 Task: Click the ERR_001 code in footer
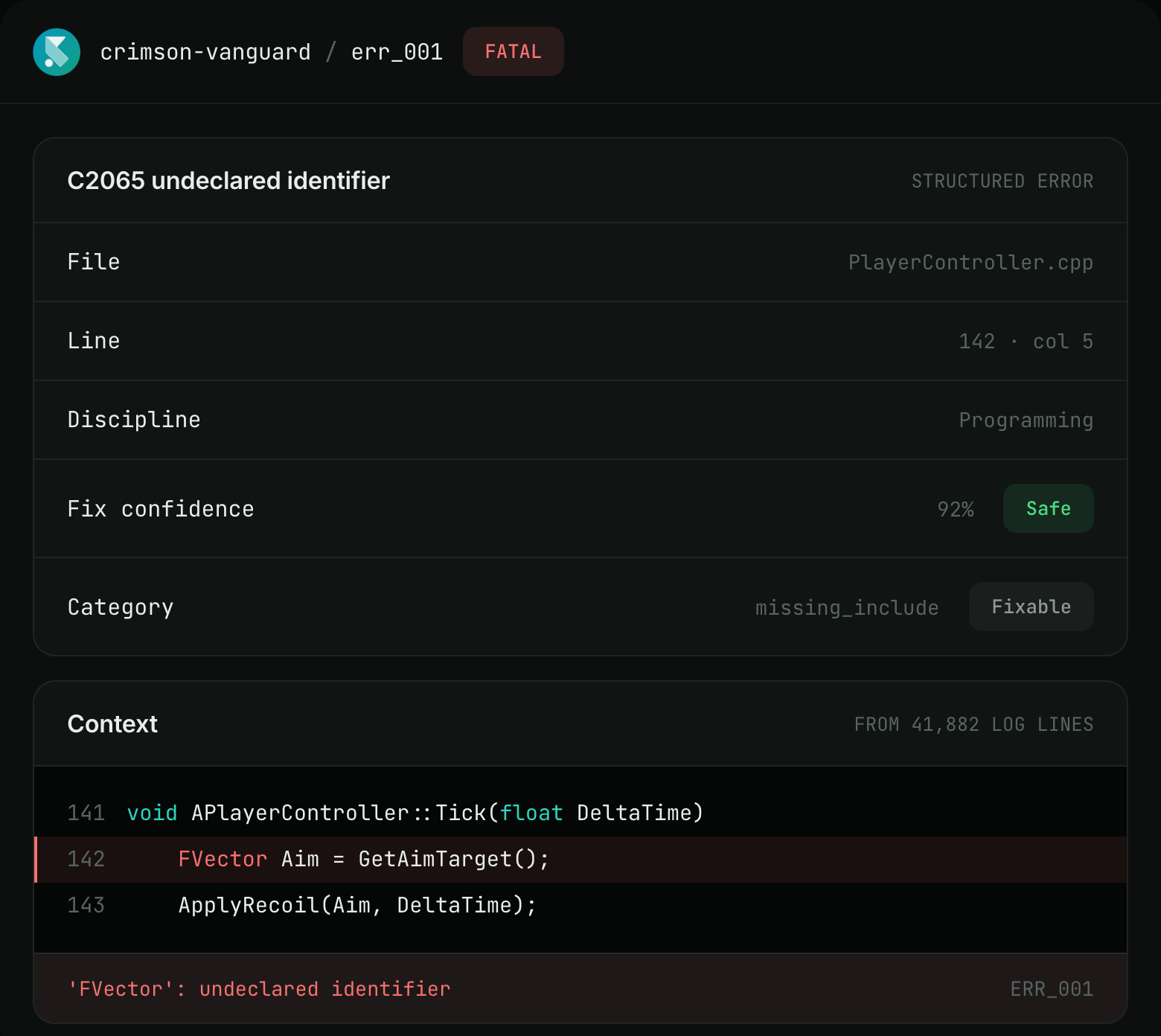[x=1052, y=989]
